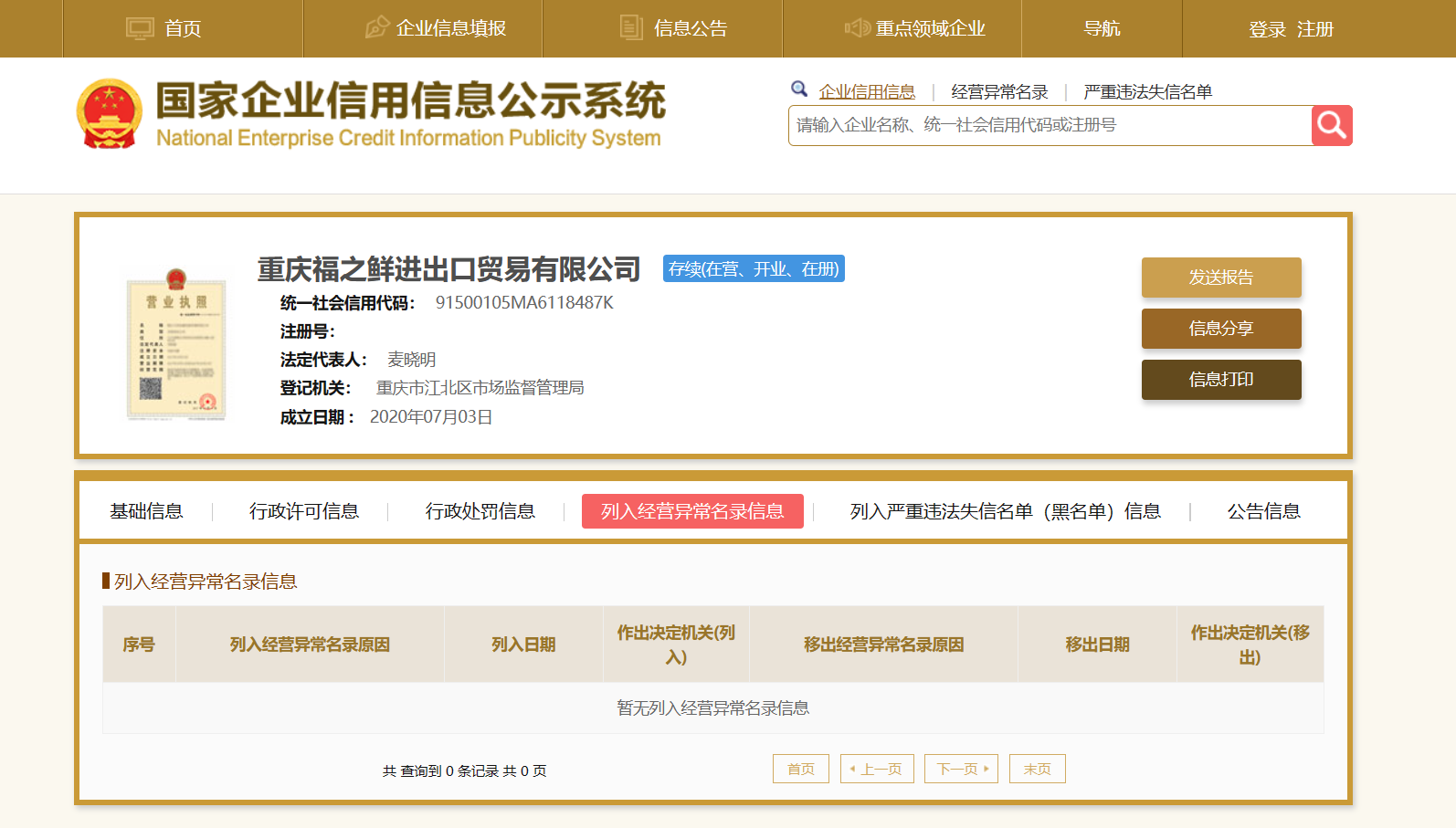1456x828 pixels.
Task: Click the 信息分享 button
Action: pos(1221,329)
